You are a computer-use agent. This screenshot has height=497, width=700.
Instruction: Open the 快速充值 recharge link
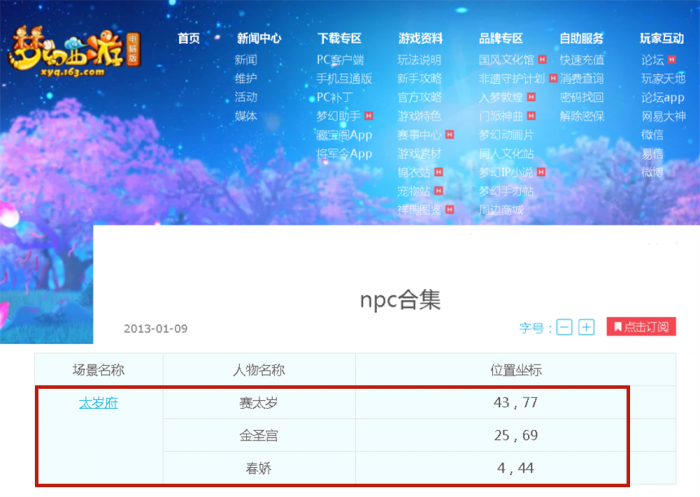[581, 60]
